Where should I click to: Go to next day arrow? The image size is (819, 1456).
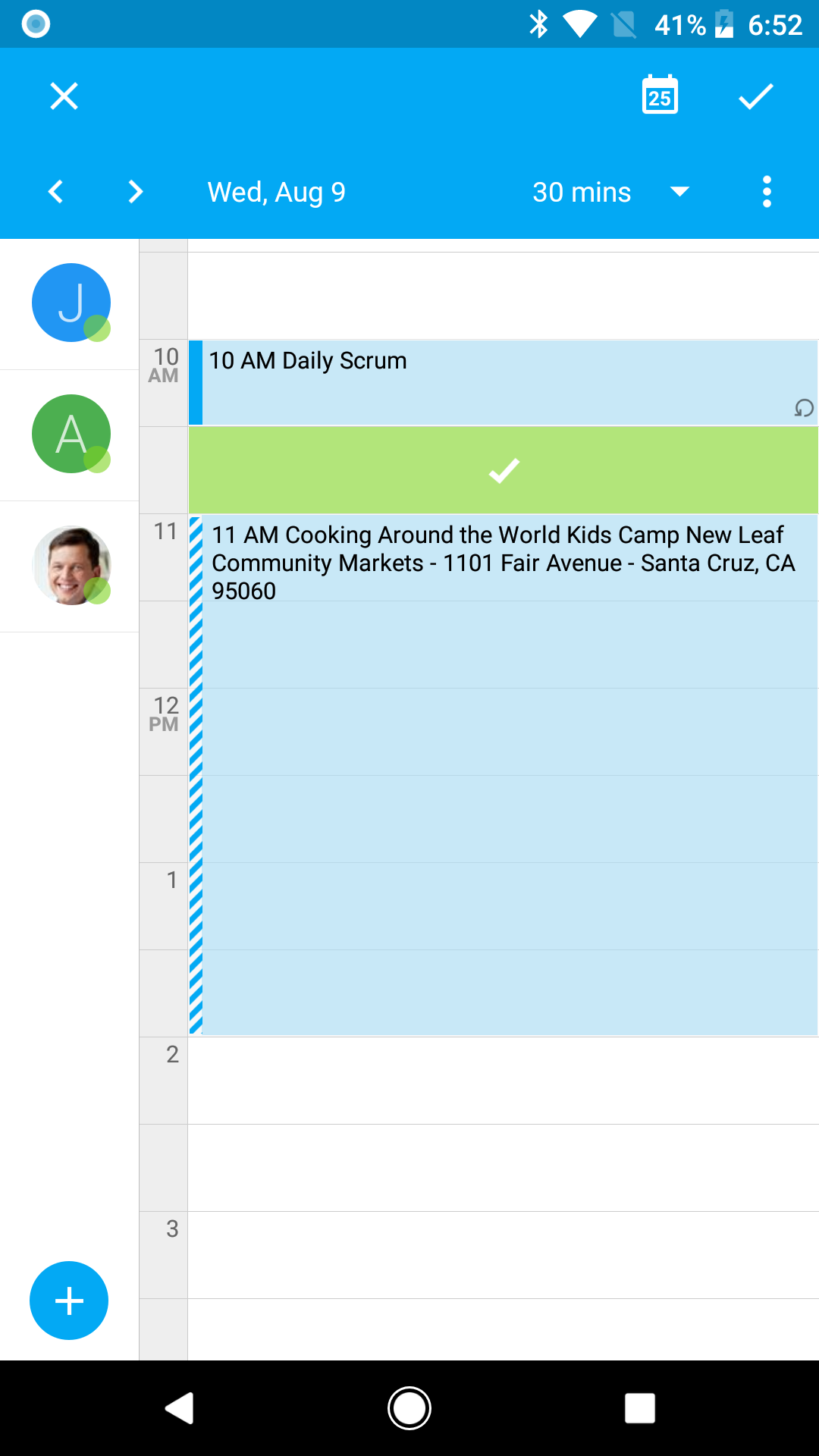click(136, 192)
